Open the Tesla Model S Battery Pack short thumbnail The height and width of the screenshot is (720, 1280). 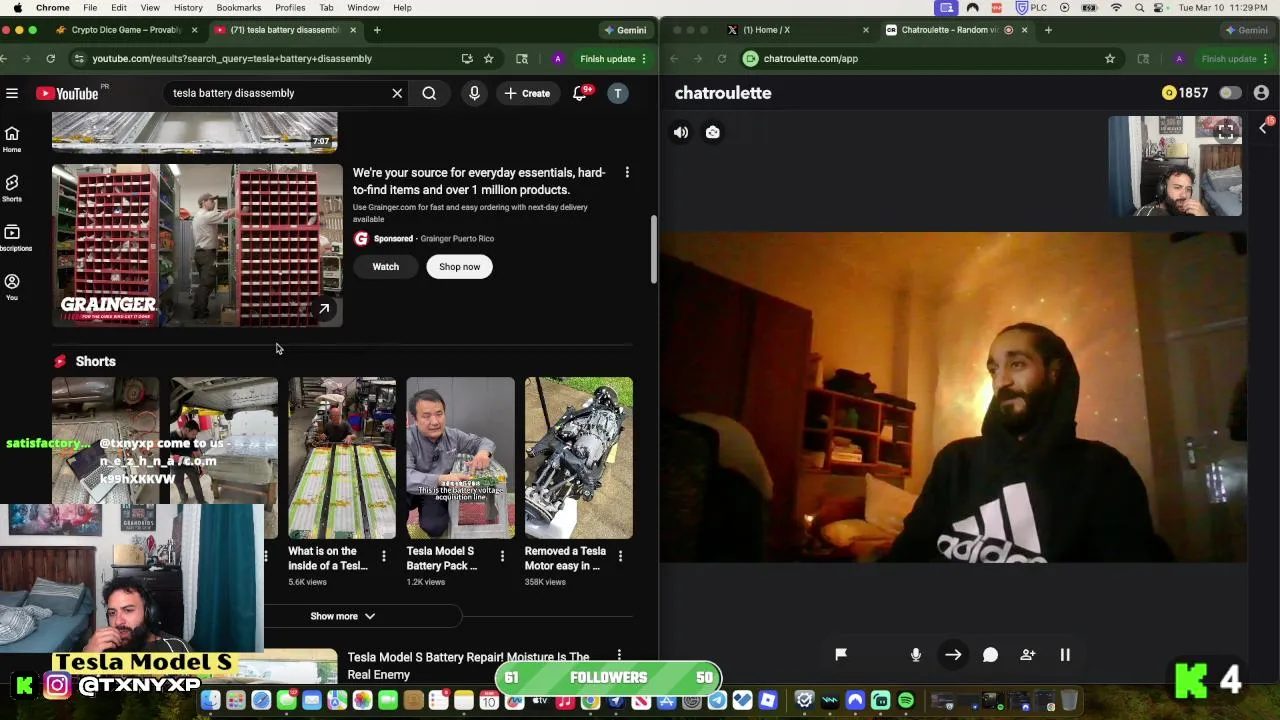[461, 458]
